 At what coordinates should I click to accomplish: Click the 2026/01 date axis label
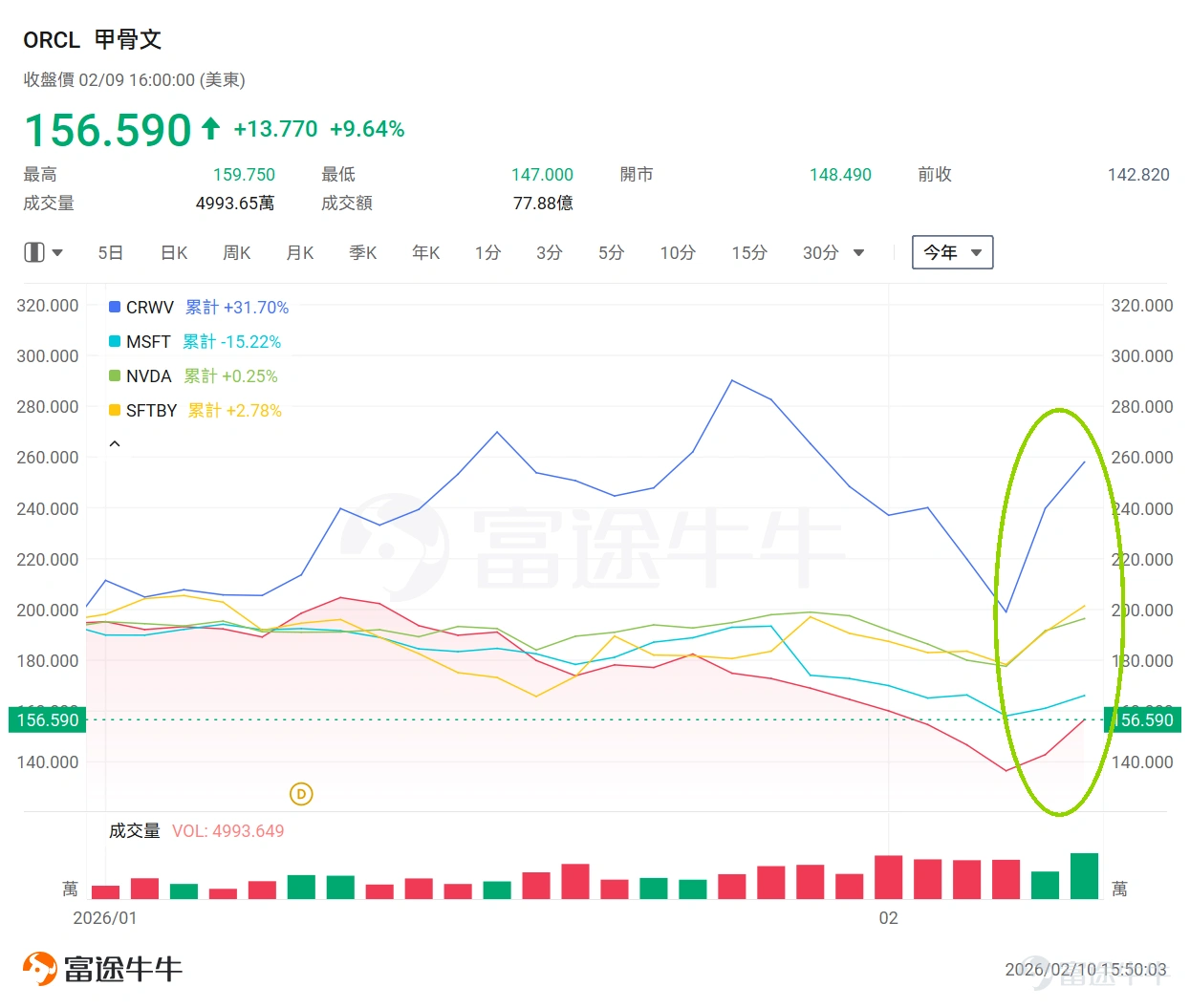105,918
